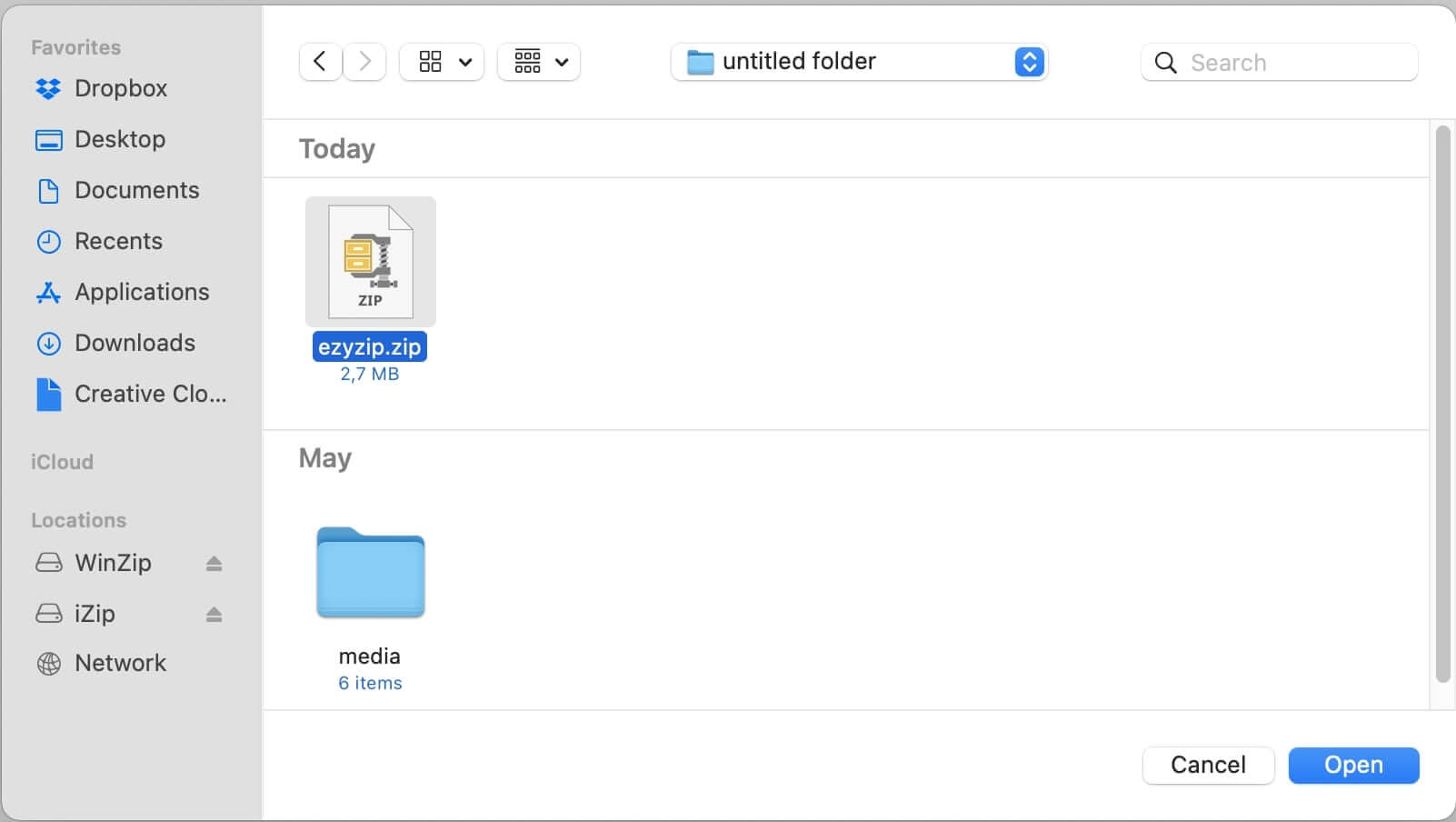Open the grouping options dropdown
1456x822 pixels.
pos(538,62)
